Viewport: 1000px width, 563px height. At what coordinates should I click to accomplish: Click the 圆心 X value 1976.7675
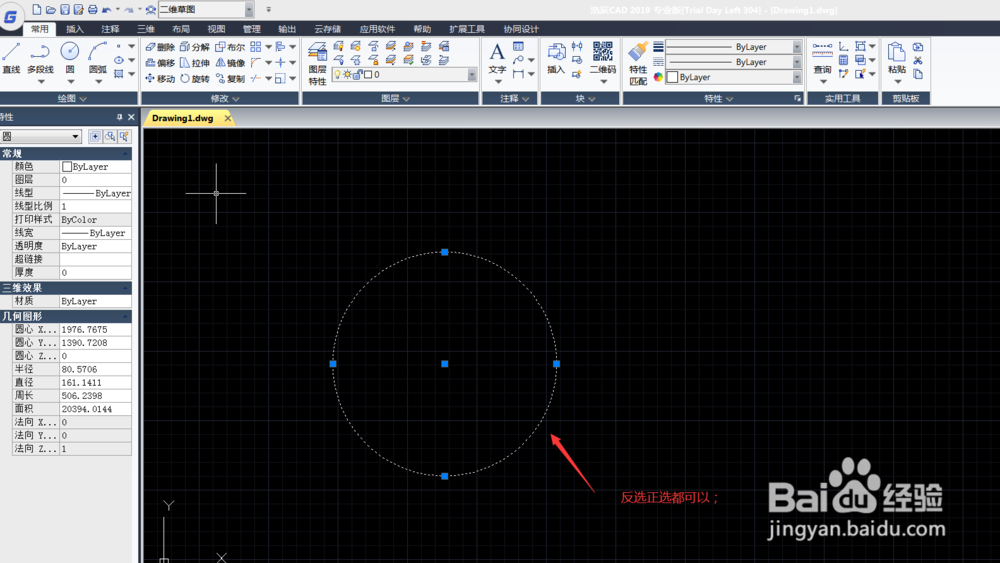[95, 330]
